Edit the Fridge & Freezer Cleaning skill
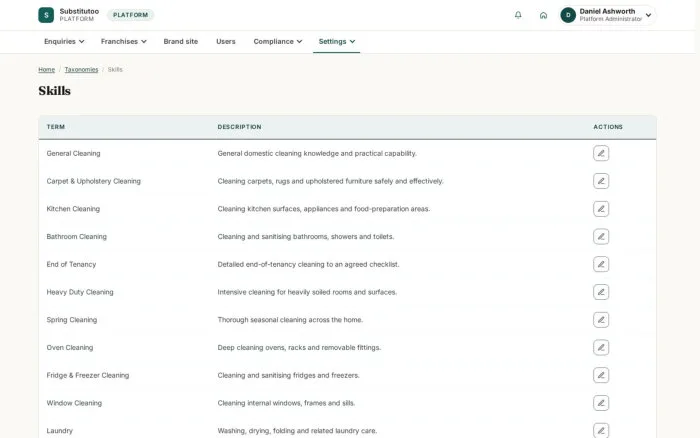The image size is (700, 438). (x=601, y=375)
